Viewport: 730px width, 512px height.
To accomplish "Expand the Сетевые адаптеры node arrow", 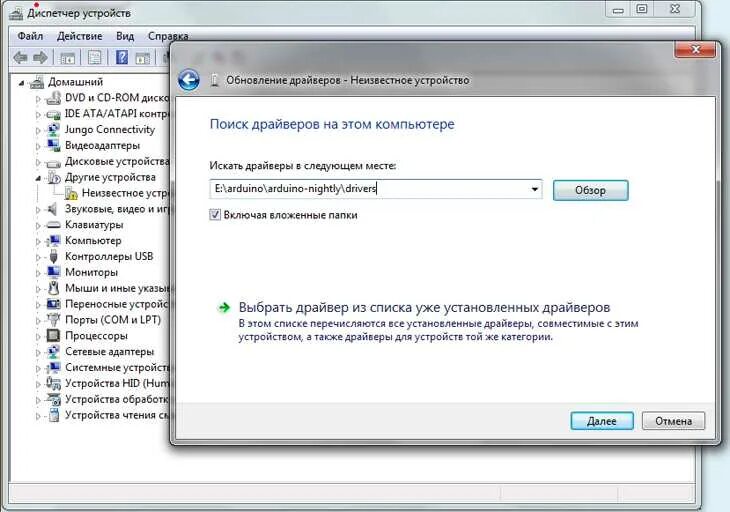I will pyautogui.click(x=38, y=352).
